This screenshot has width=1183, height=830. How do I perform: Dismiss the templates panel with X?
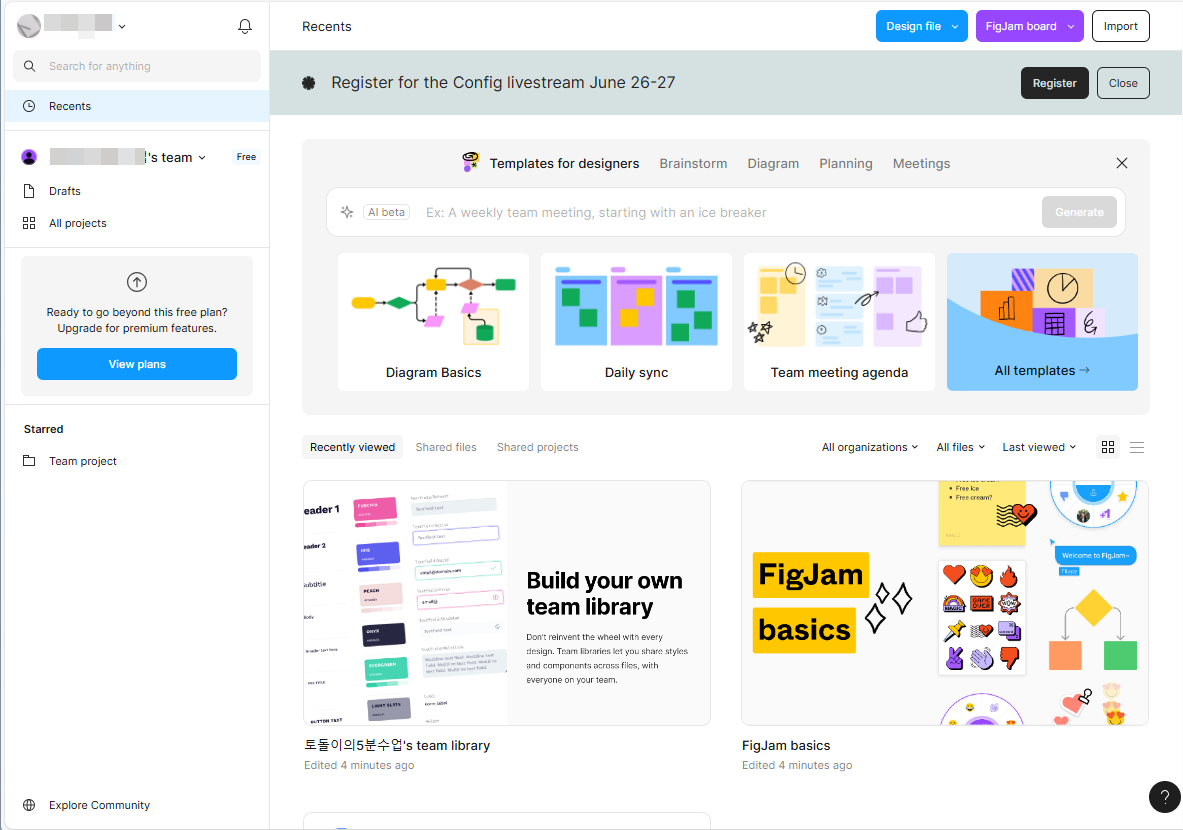(x=1122, y=163)
